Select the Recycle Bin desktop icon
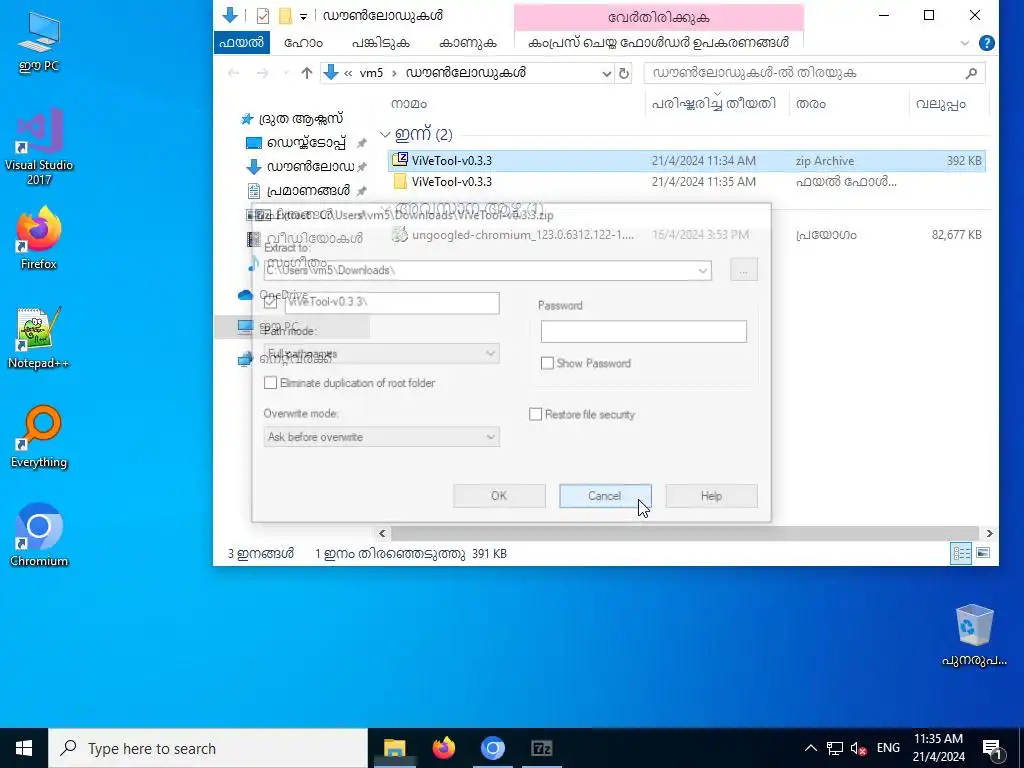Viewport: 1024px width, 768px height. 974,635
